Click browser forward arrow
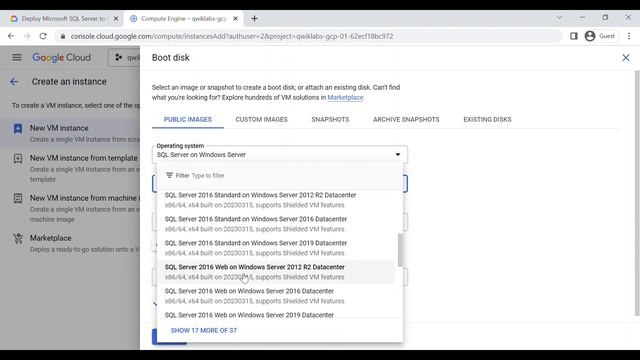640x360 pixels. pos(27,36)
